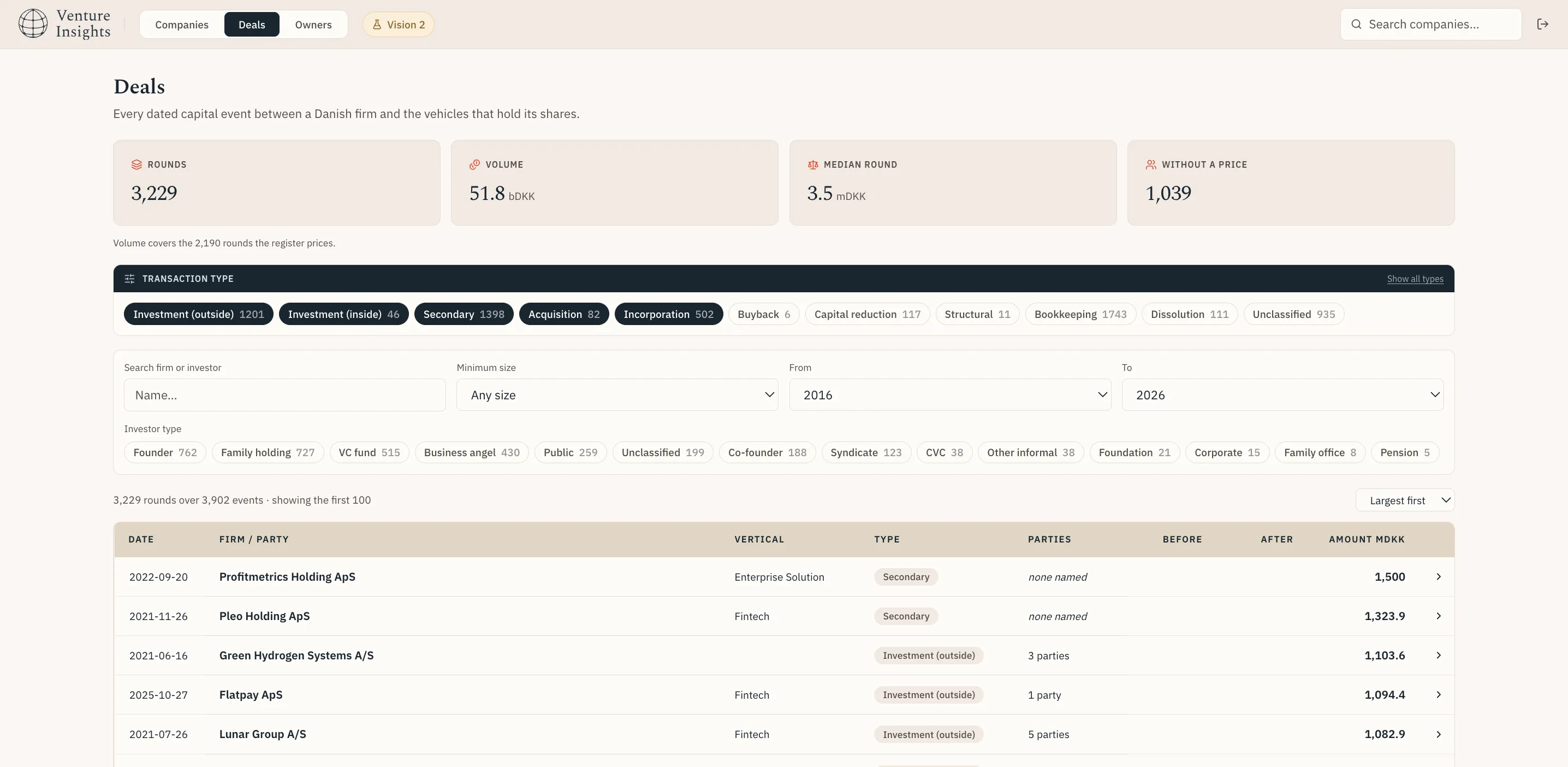Screen dimensions: 1568x767
Task: Click the 5 parties cell for Lunar Group
Action: click(1048, 734)
